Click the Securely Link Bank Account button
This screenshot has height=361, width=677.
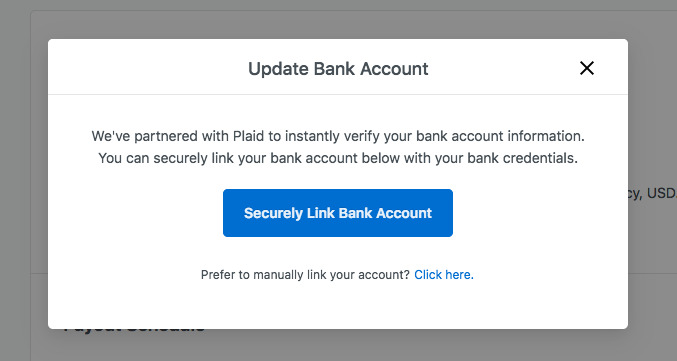click(x=338, y=213)
